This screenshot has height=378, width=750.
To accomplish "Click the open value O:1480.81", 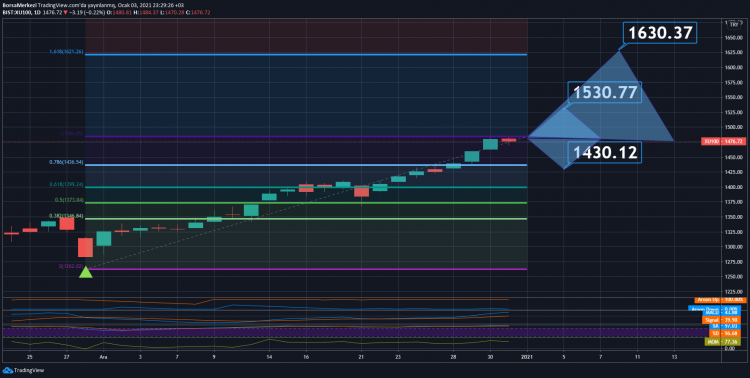I will [x=119, y=12].
